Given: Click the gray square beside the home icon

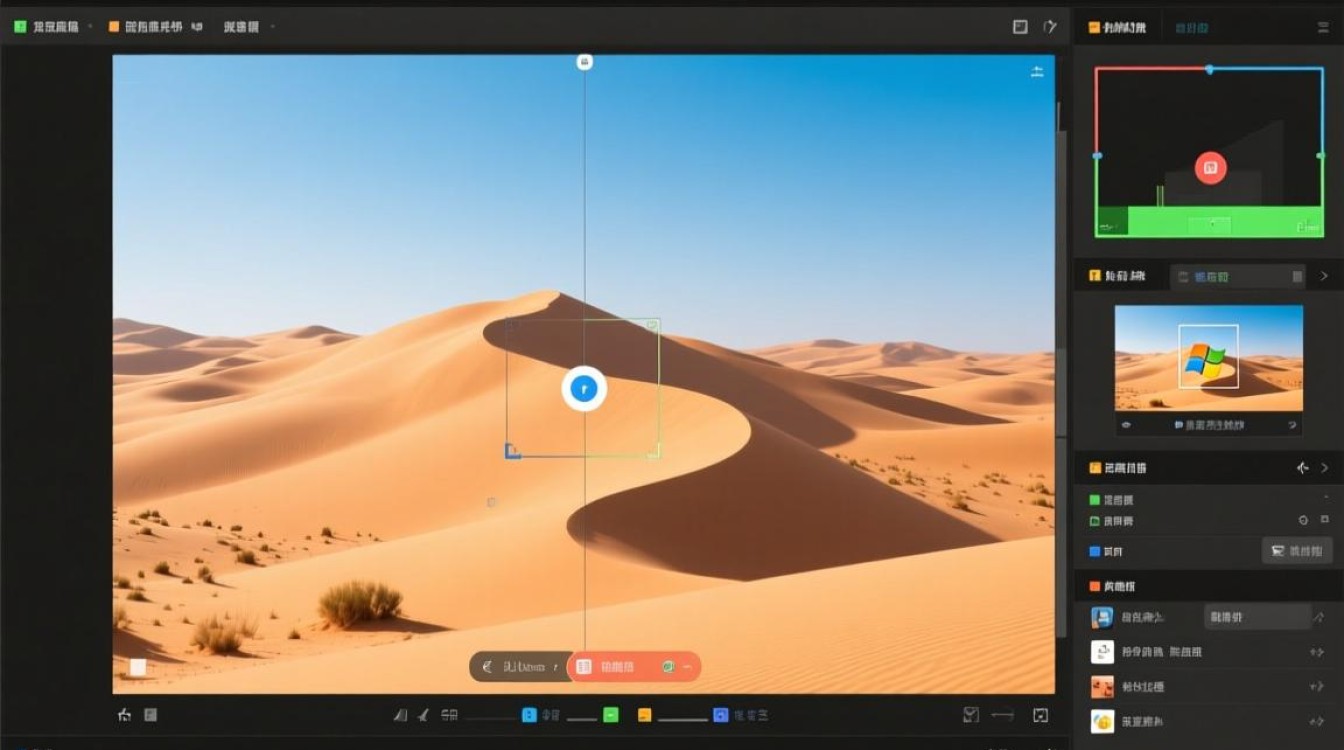Looking at the screenshot, I should tap(151, 715).
